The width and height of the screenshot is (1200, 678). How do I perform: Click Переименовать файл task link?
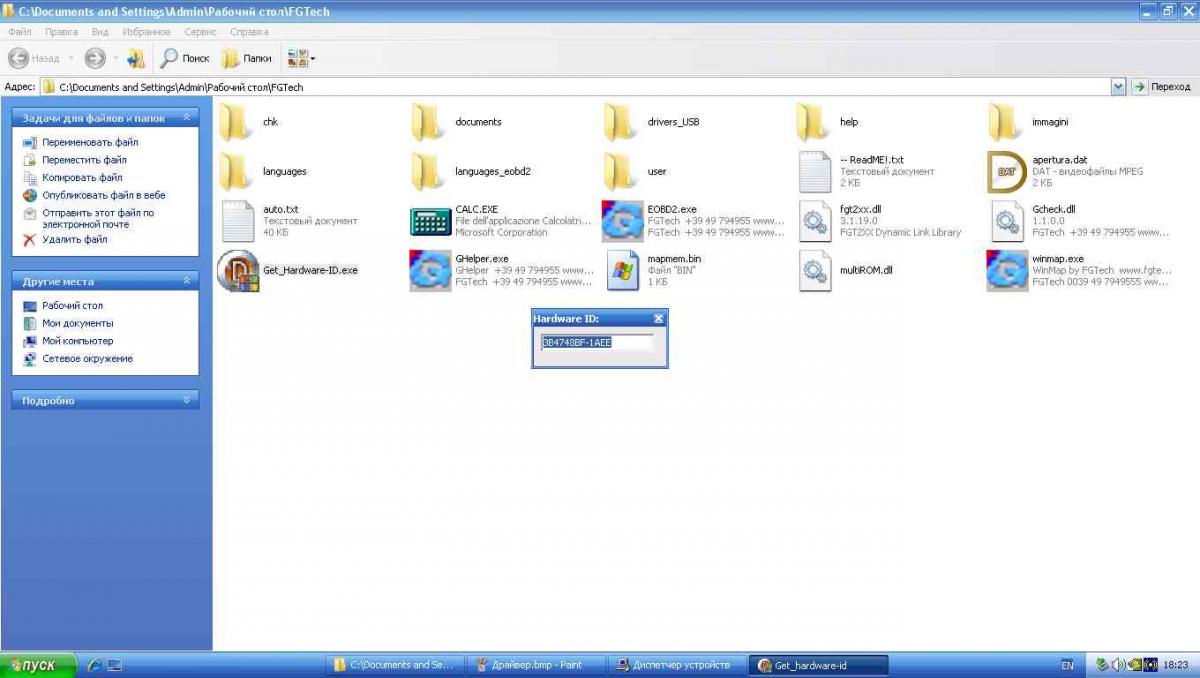coord(90,142)
